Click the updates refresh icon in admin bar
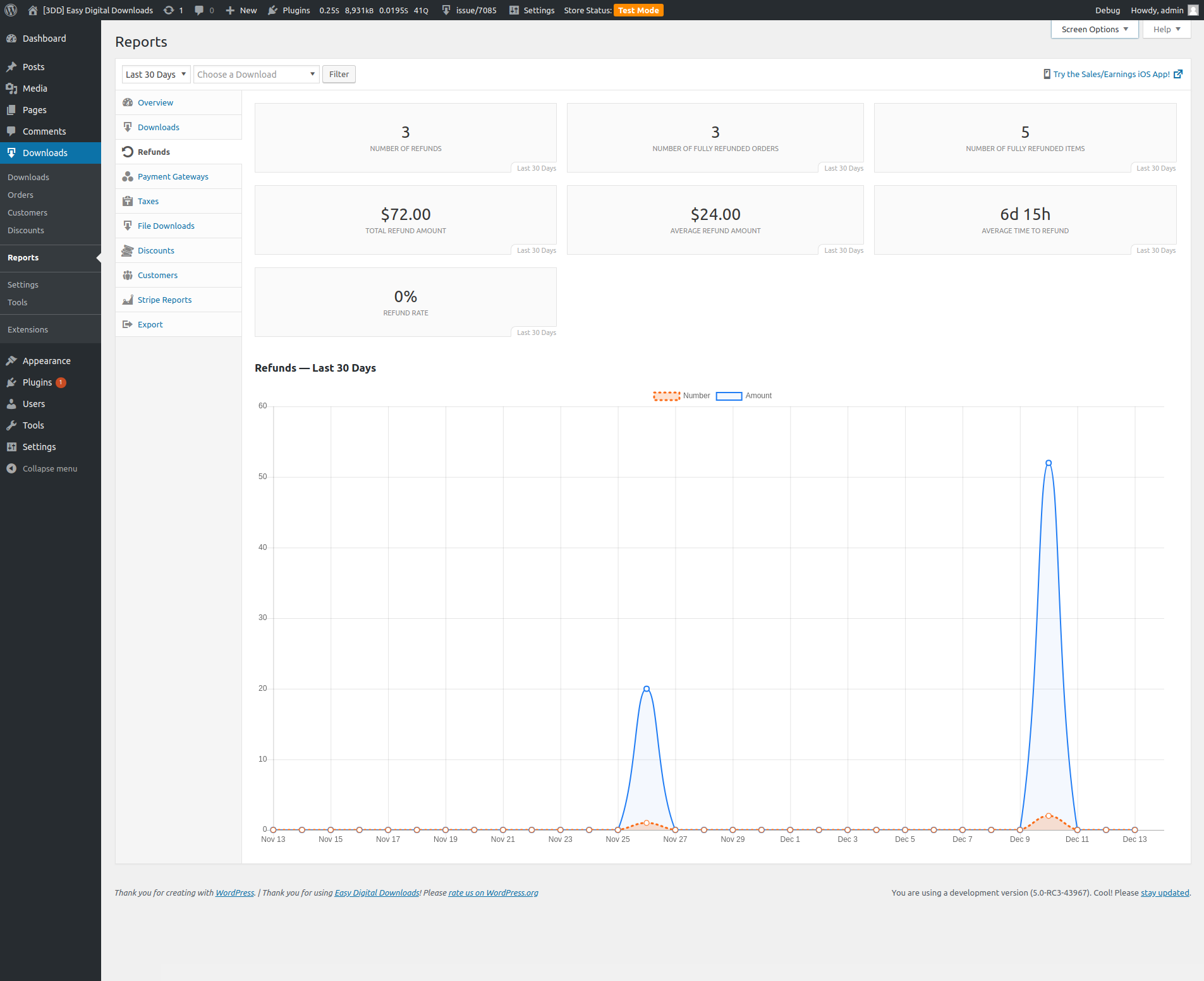Viewport: 1204px width, 981px height. pos(169,10)
